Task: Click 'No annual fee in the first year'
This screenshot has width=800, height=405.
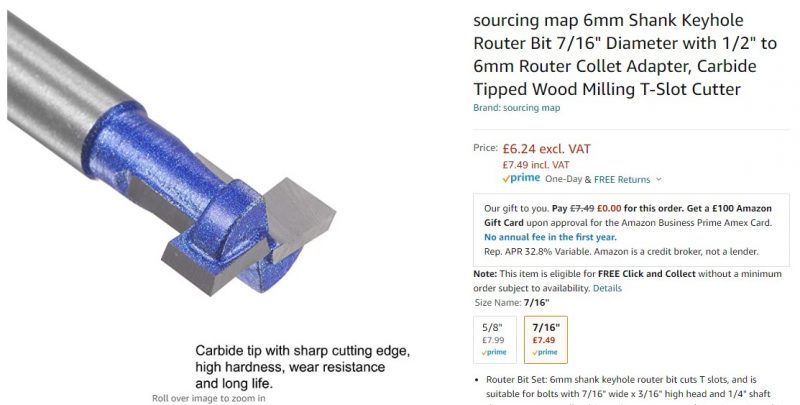Action: tap(549, 238)
